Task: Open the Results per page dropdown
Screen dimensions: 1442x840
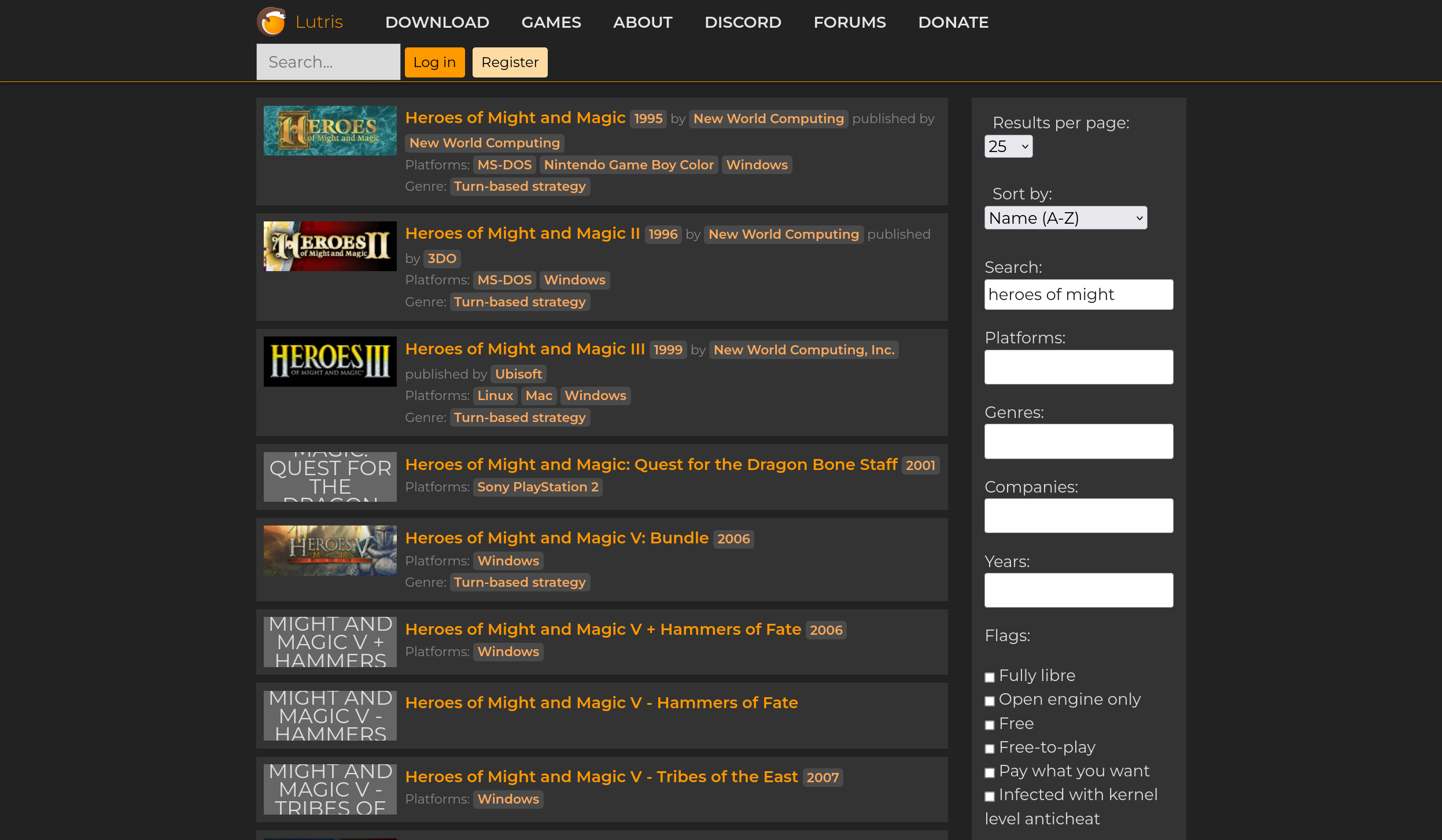Action: [1008, 147]
